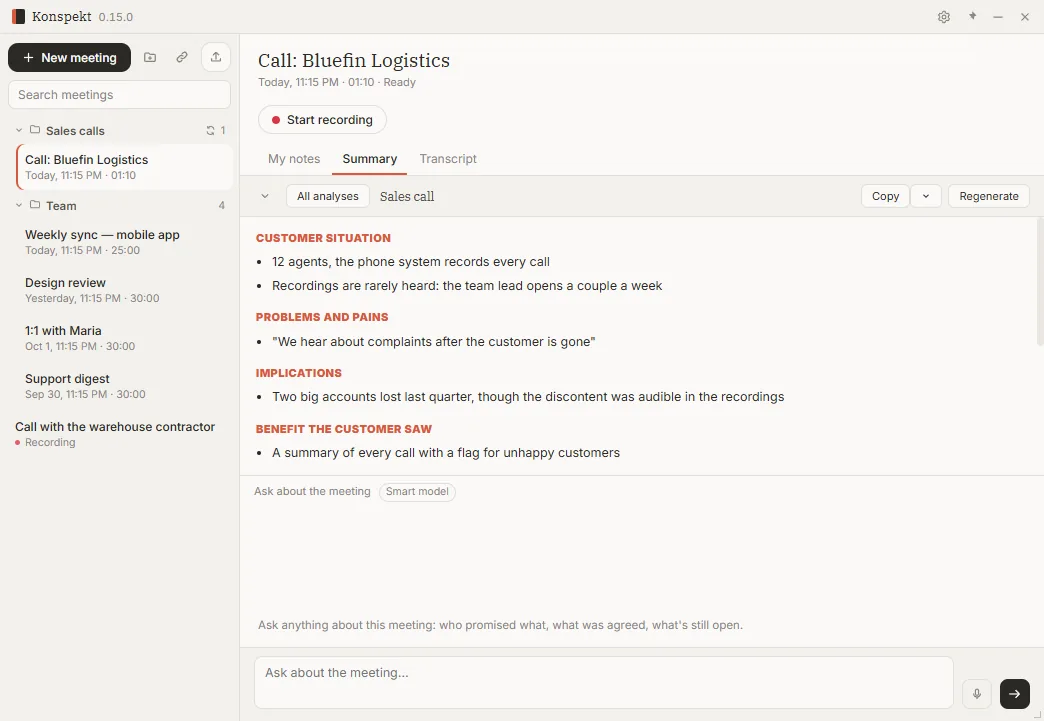Click the summary pane scrollbar
The width and height of the screenshot is (1044, 721).
pyautogui.click(x=1040, y=281)
